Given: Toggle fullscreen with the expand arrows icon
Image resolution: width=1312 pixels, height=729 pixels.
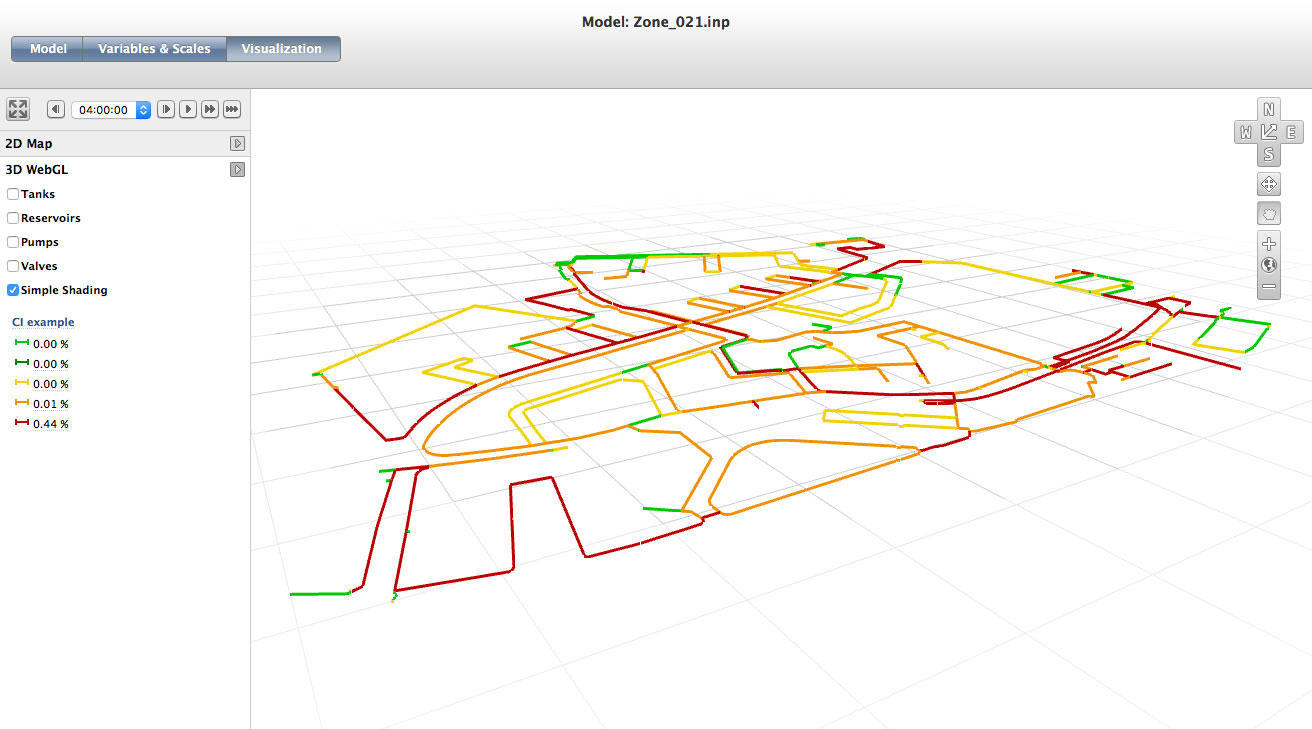Looking at the screenshot, I should 18,110.
